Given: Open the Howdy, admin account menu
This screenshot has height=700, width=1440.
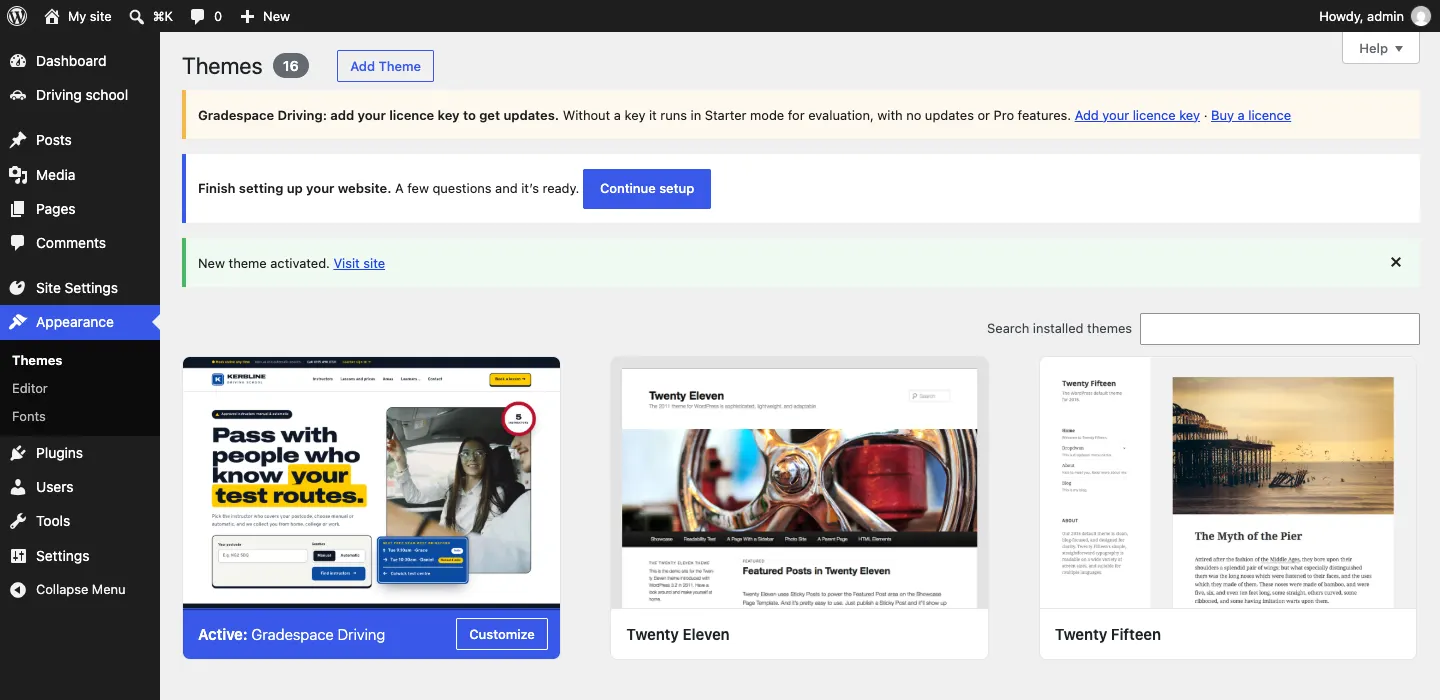Looking at the screenshot, I should (x=1375, y=16).
